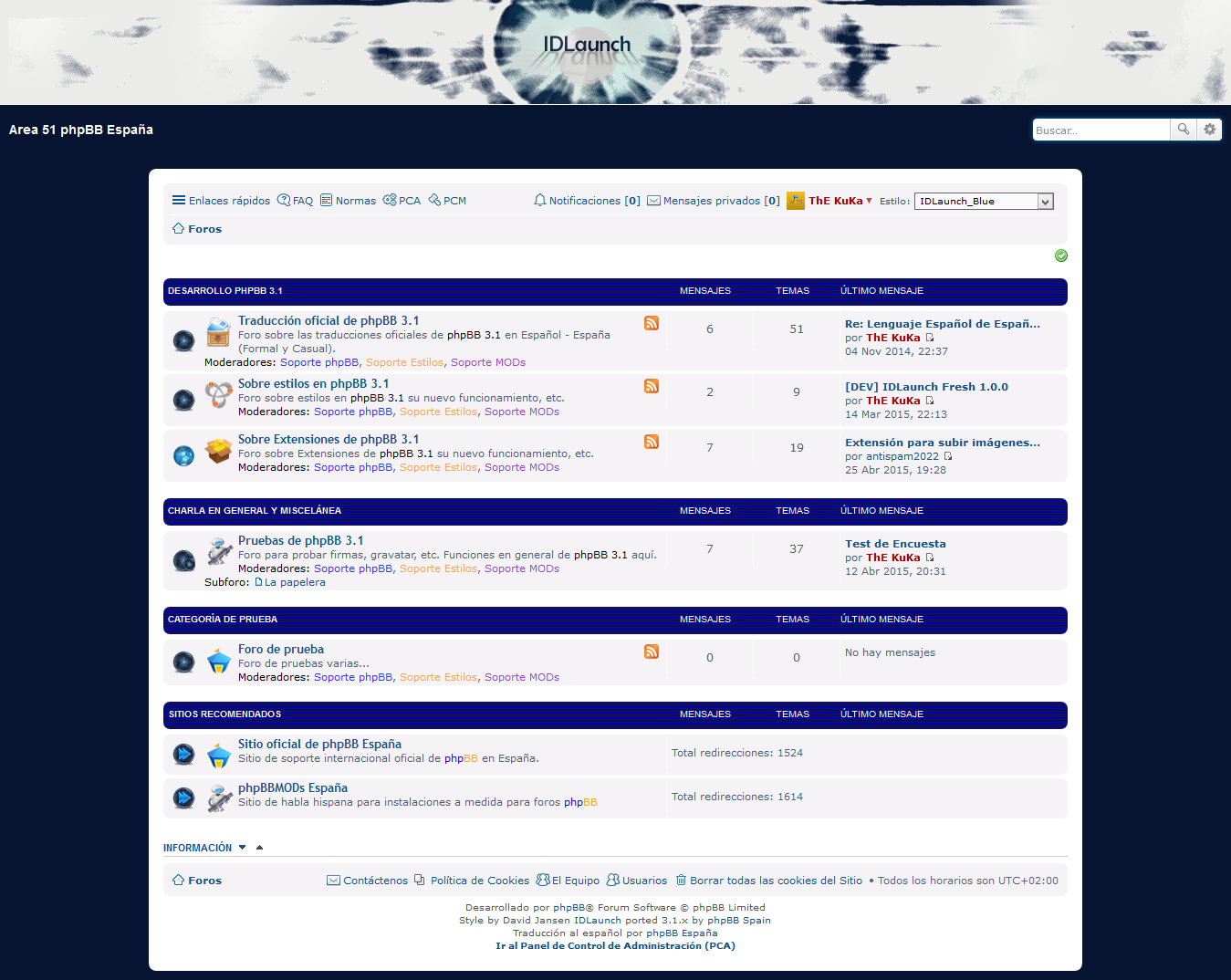Click the phpBBMODs España forum image icon

(x=219, y=798)
